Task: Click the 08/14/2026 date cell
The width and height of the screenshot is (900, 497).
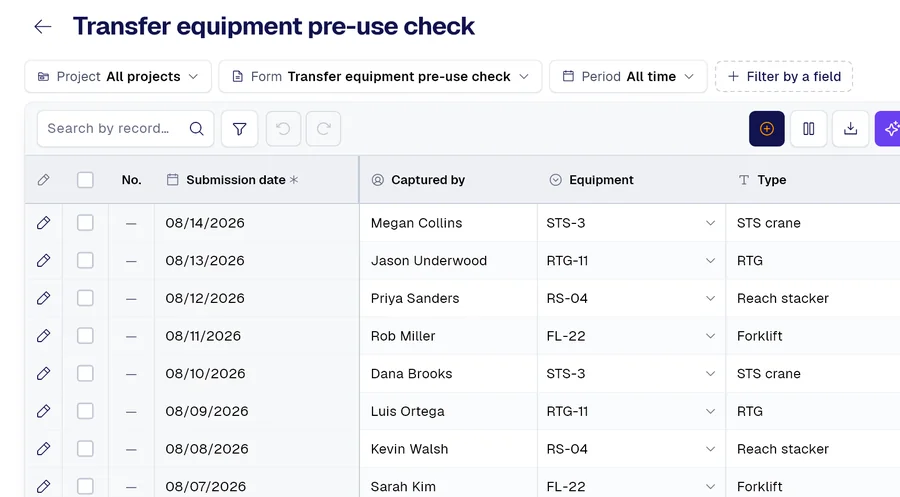Action: (257, 223)
